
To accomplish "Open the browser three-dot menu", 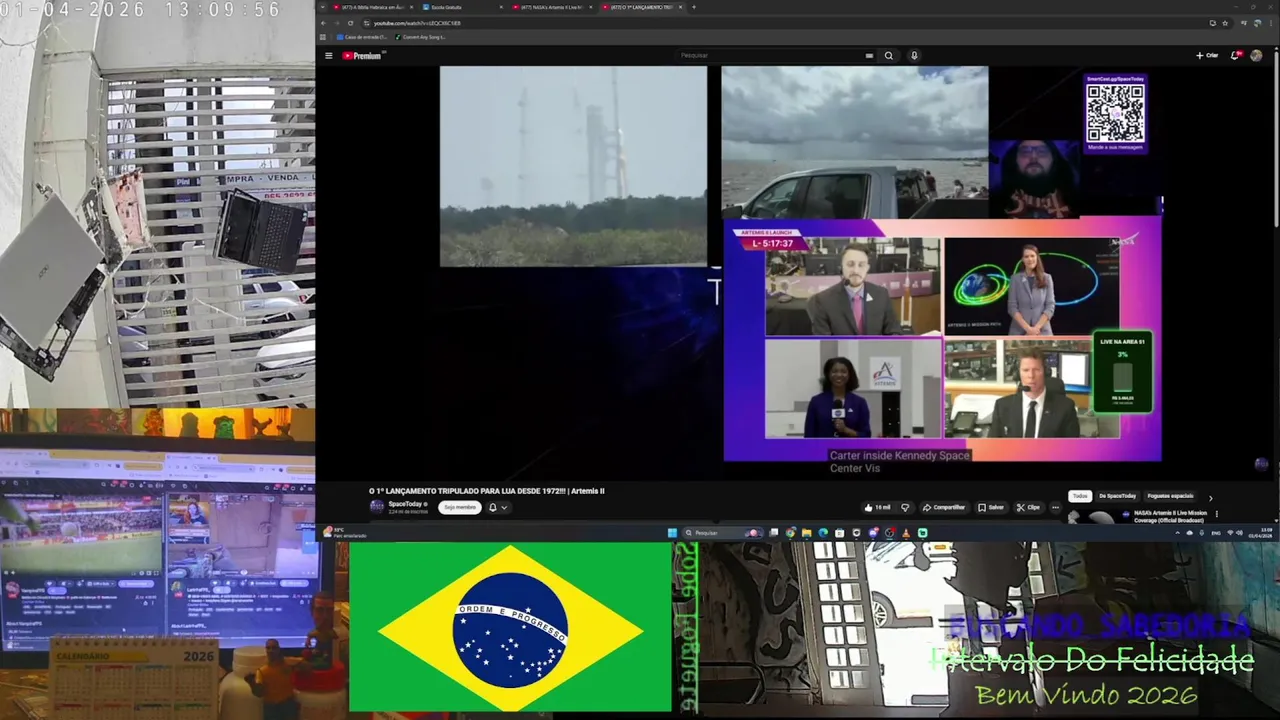I will pyautogui.click(x=1271, y=23).
